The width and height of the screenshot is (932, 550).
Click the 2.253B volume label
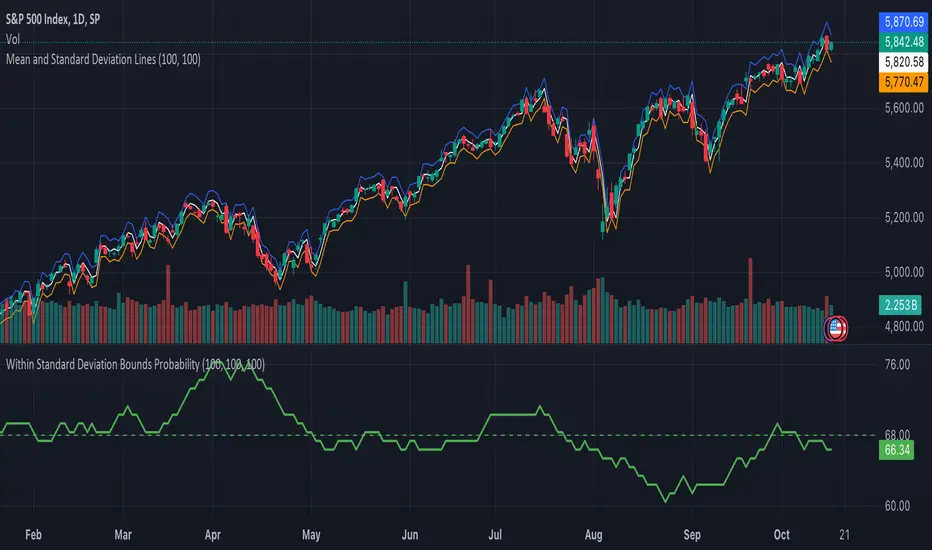pos(900,305)
